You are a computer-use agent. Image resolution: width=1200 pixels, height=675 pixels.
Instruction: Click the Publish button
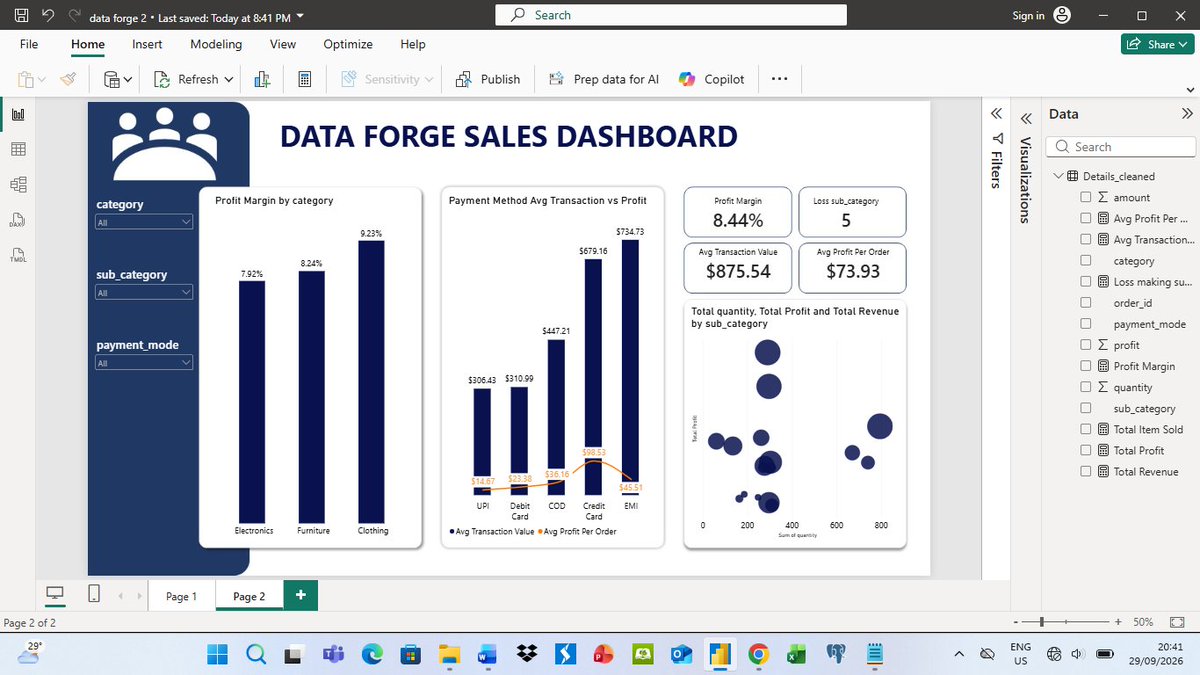[x=488, y=79]
